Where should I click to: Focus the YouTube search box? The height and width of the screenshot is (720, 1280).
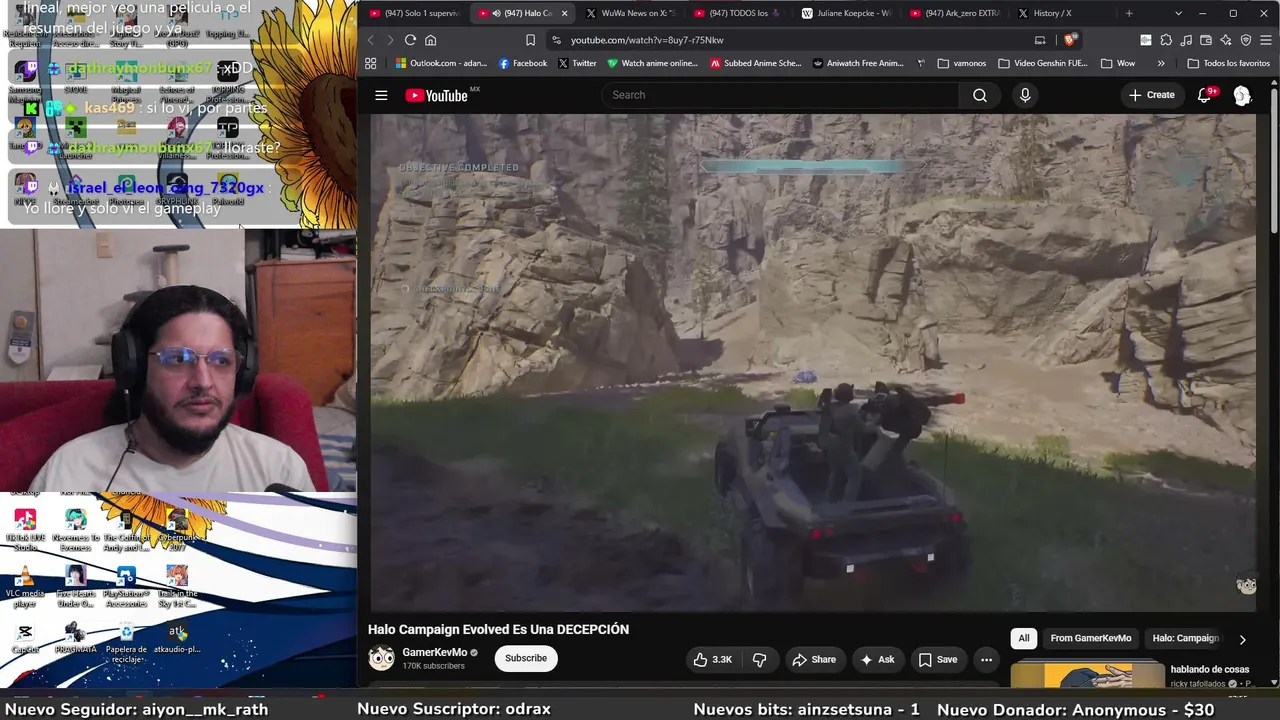pos(781,95)
